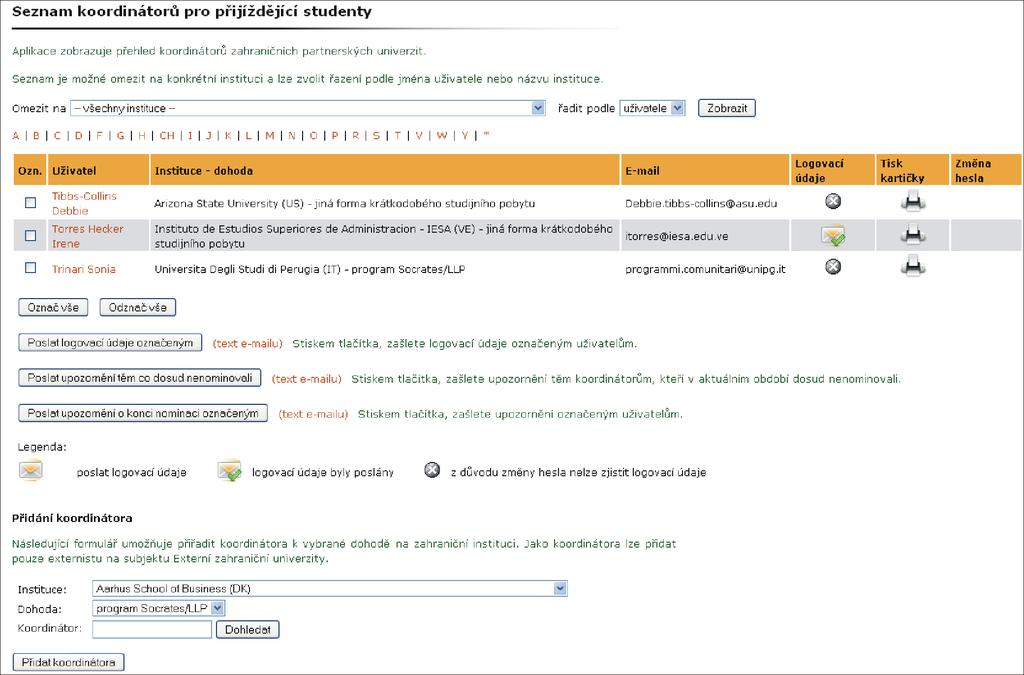Open '(text e-mailu)' link beside logovací údaje button

248,343
